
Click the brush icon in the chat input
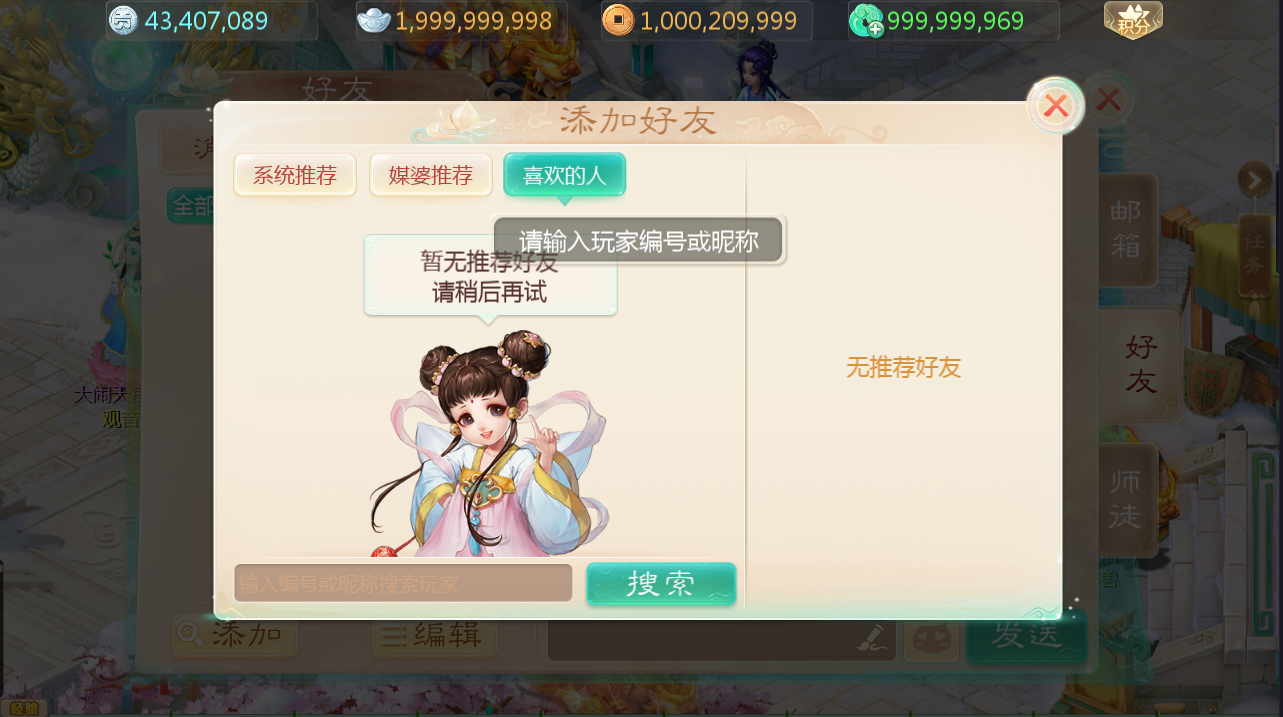tap(872, 638)
